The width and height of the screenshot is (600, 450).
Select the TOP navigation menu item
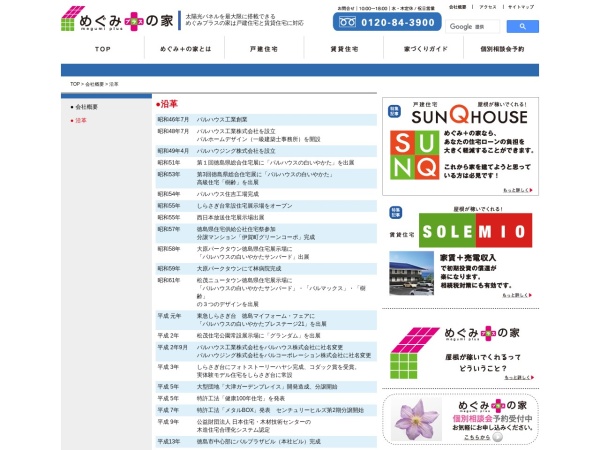[x=103, y=49]
